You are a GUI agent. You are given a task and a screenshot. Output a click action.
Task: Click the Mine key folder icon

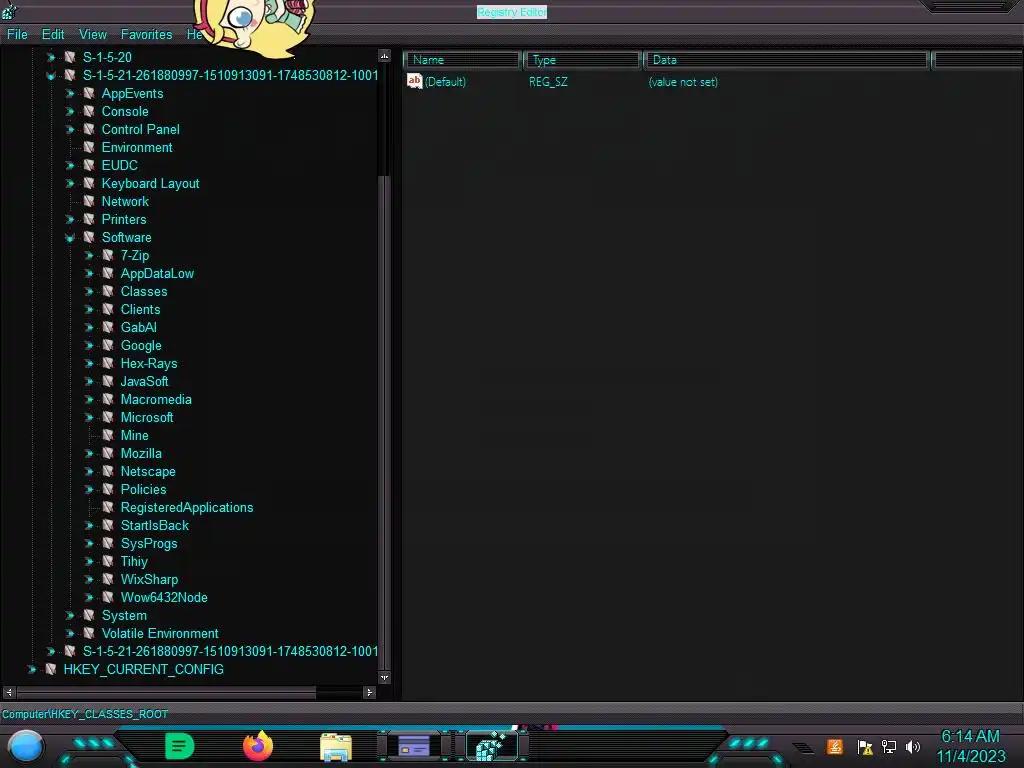click(x=108, y=435)
